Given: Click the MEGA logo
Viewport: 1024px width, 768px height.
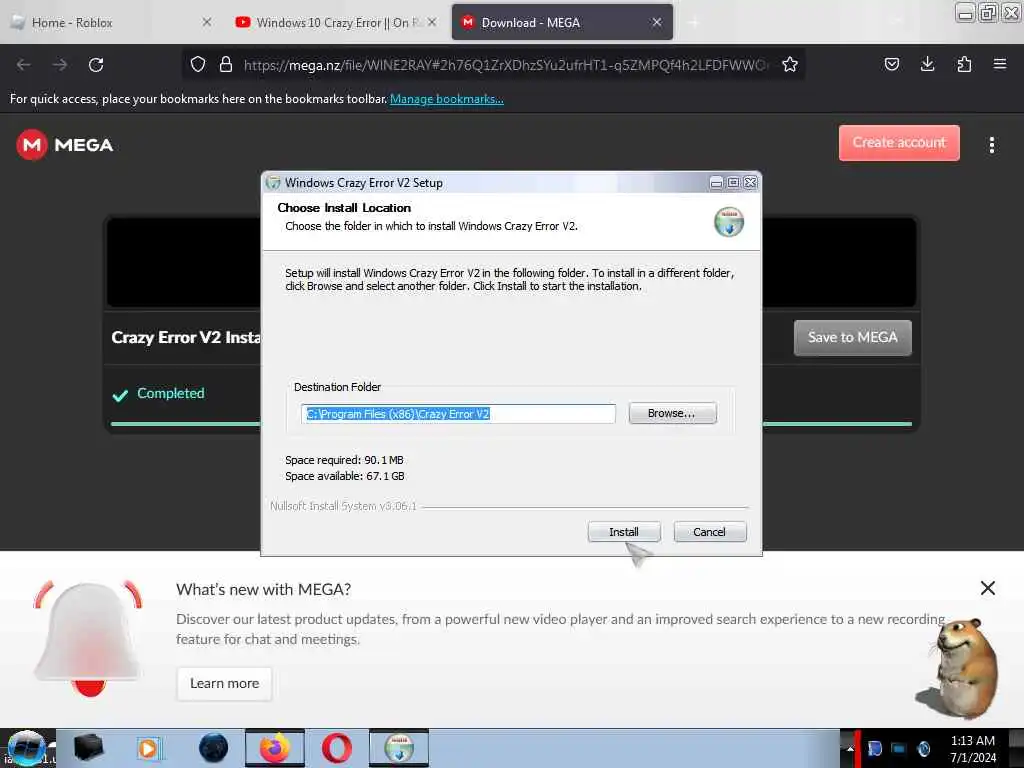Looking at the screenshot, I should [65, 144].
